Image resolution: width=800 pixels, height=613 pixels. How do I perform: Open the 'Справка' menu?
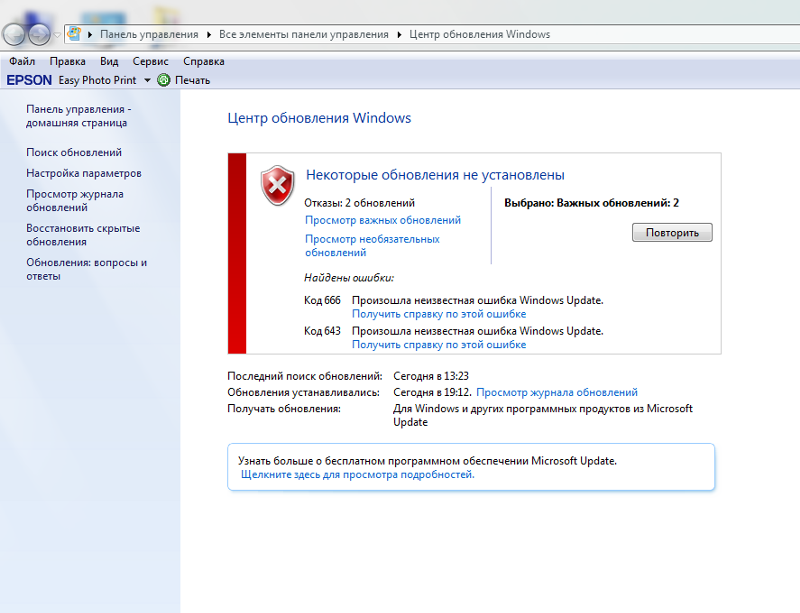pyautogui.click(x=204, y=61)
